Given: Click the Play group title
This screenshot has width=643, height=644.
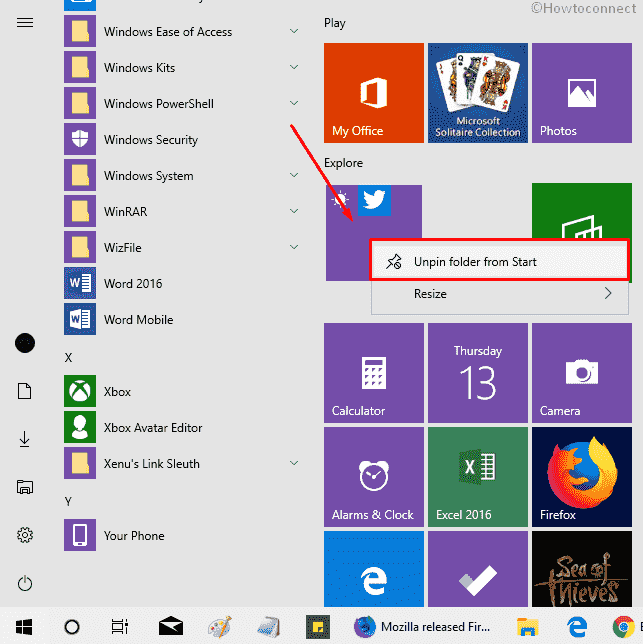Looking at the screenshot, I should 335,23.
